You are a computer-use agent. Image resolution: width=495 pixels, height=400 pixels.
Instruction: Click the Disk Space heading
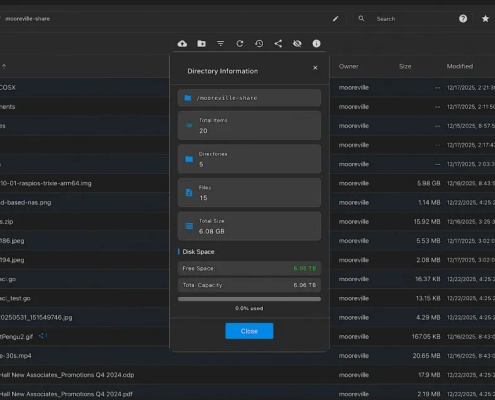coord(198,252)
